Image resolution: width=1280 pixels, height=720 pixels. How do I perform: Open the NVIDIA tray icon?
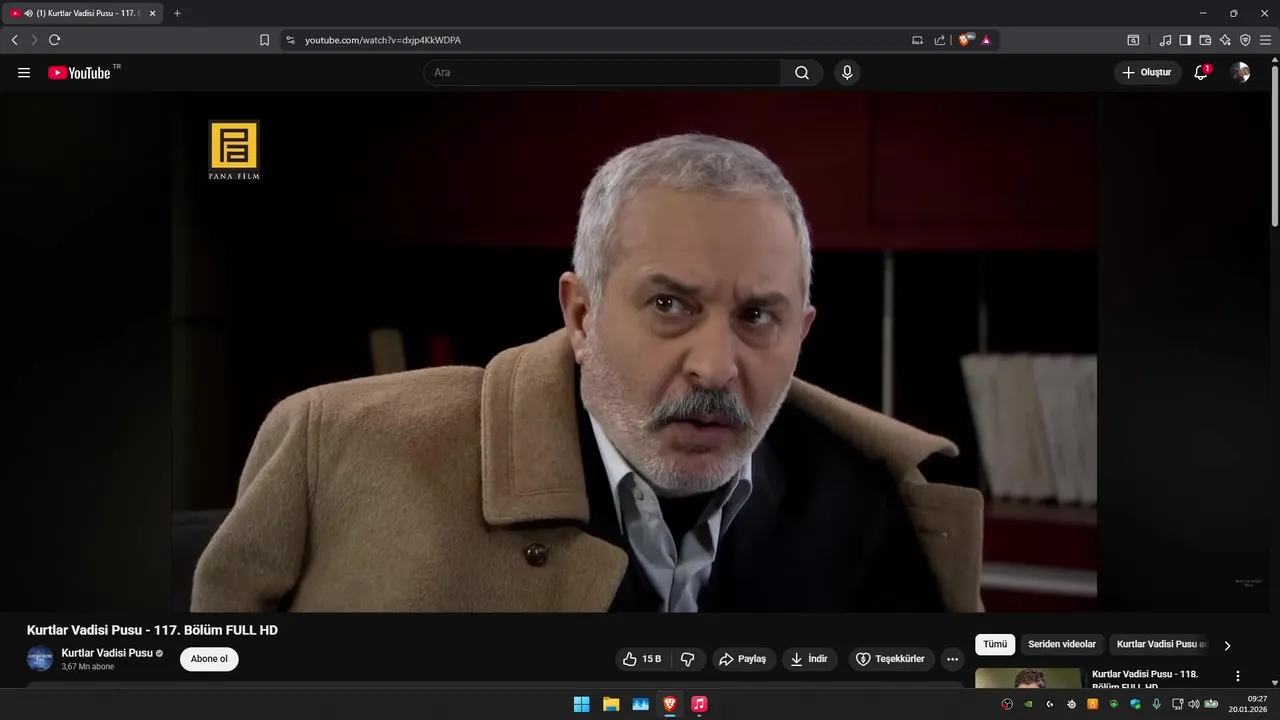click(x=1028, y=704)
